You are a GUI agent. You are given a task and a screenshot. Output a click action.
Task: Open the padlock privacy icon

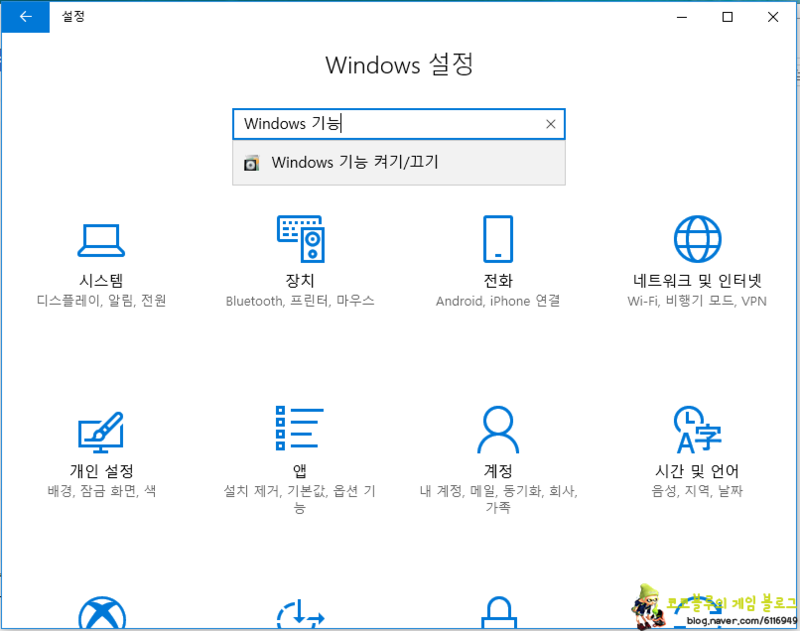[x=498, y=613]
